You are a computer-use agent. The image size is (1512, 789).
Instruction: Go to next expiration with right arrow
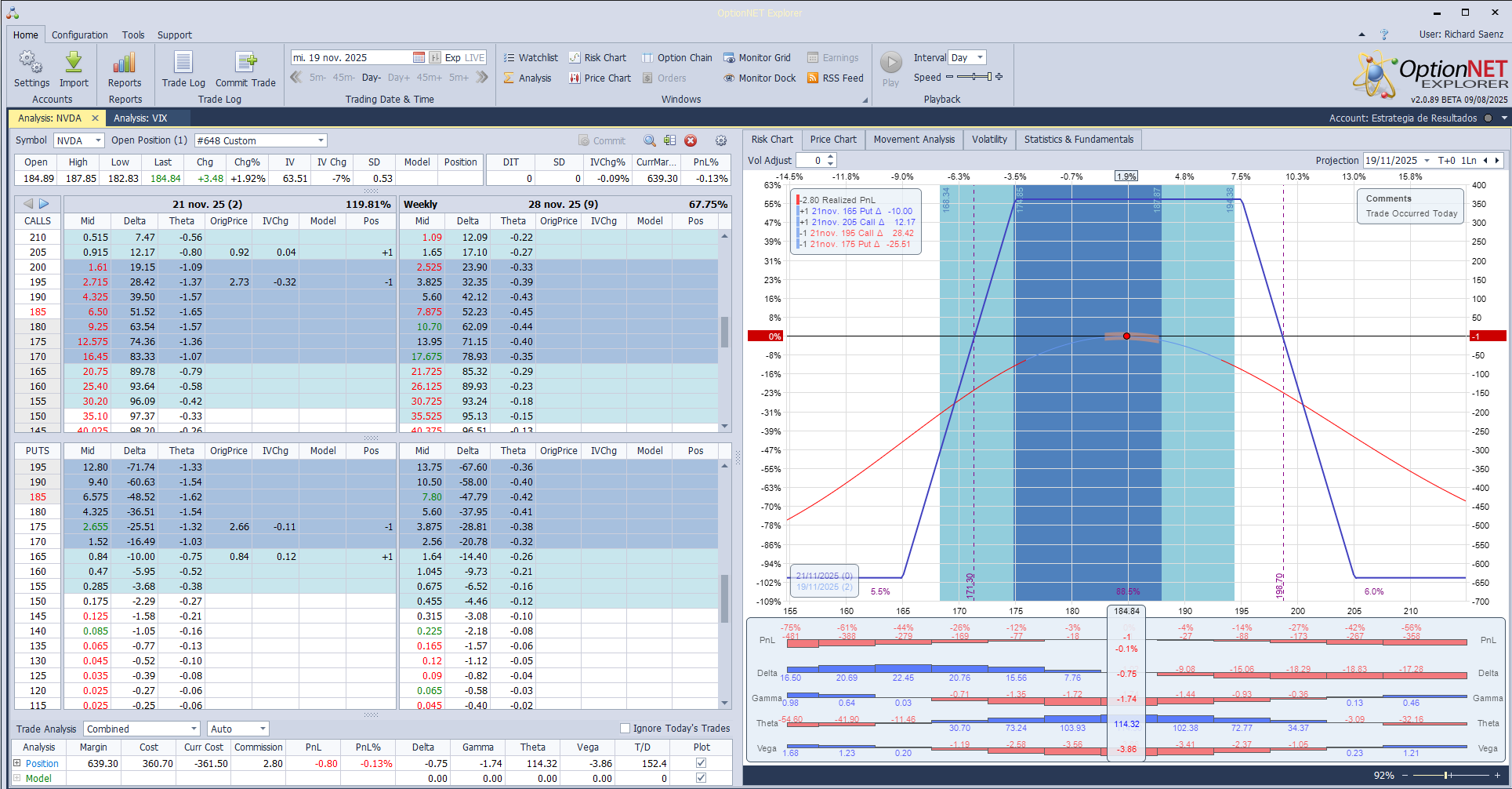pyautogui.click(x=45, y=204)
